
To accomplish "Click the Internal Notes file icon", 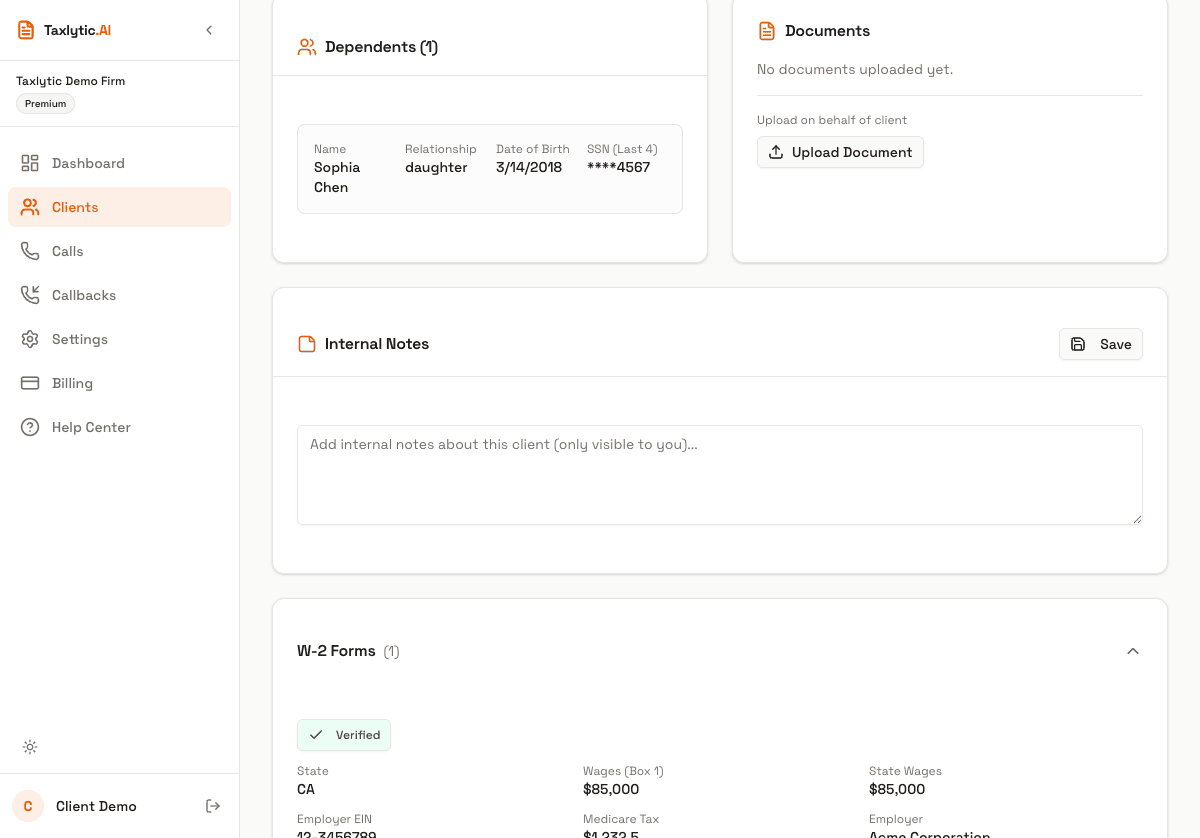I will click(306, 343).
